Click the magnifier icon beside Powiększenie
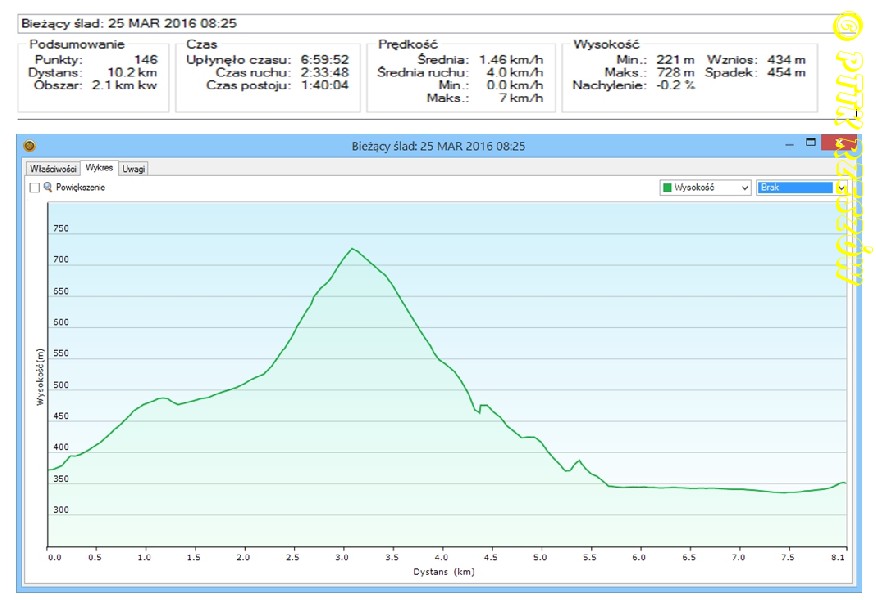The width and height of the screenshot is (876, 600). (47, 187)
